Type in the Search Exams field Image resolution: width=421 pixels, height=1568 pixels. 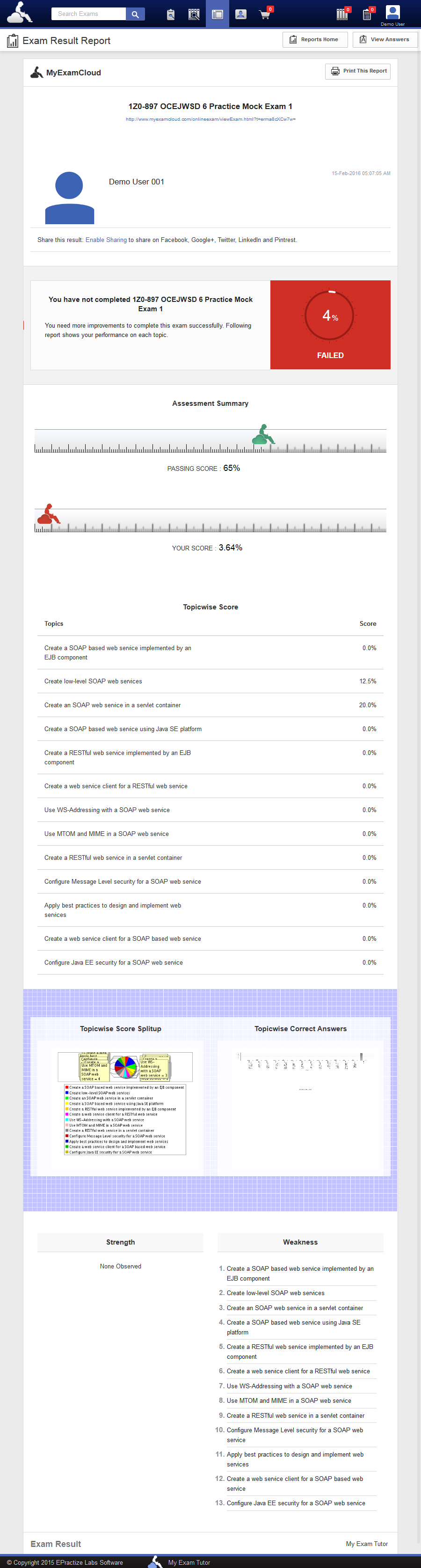click(88, 14)
